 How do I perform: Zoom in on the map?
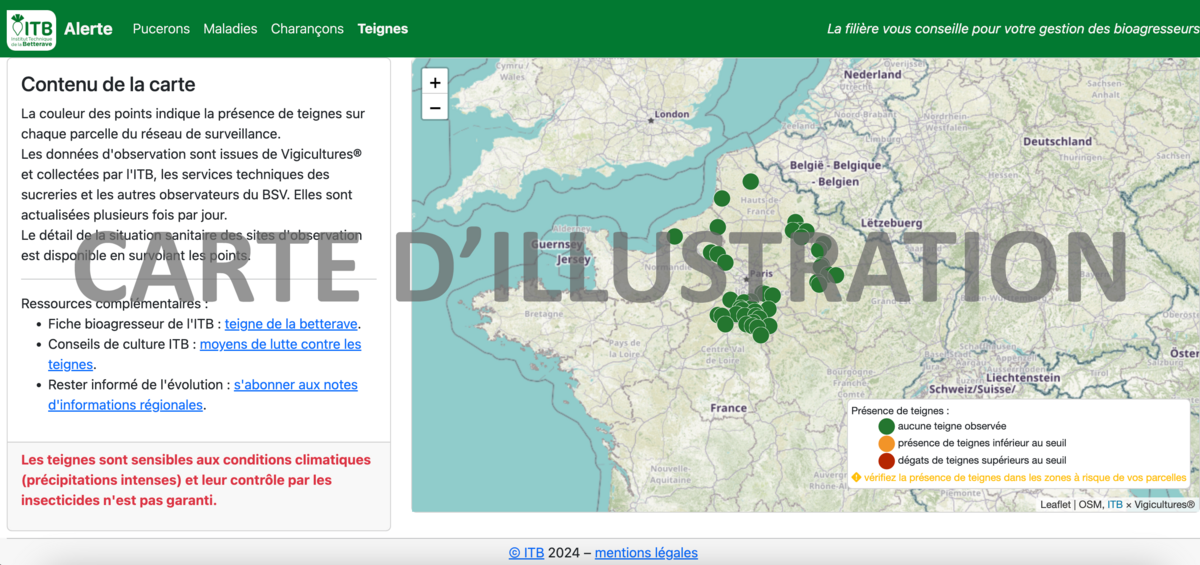click(x=435, y=83)
